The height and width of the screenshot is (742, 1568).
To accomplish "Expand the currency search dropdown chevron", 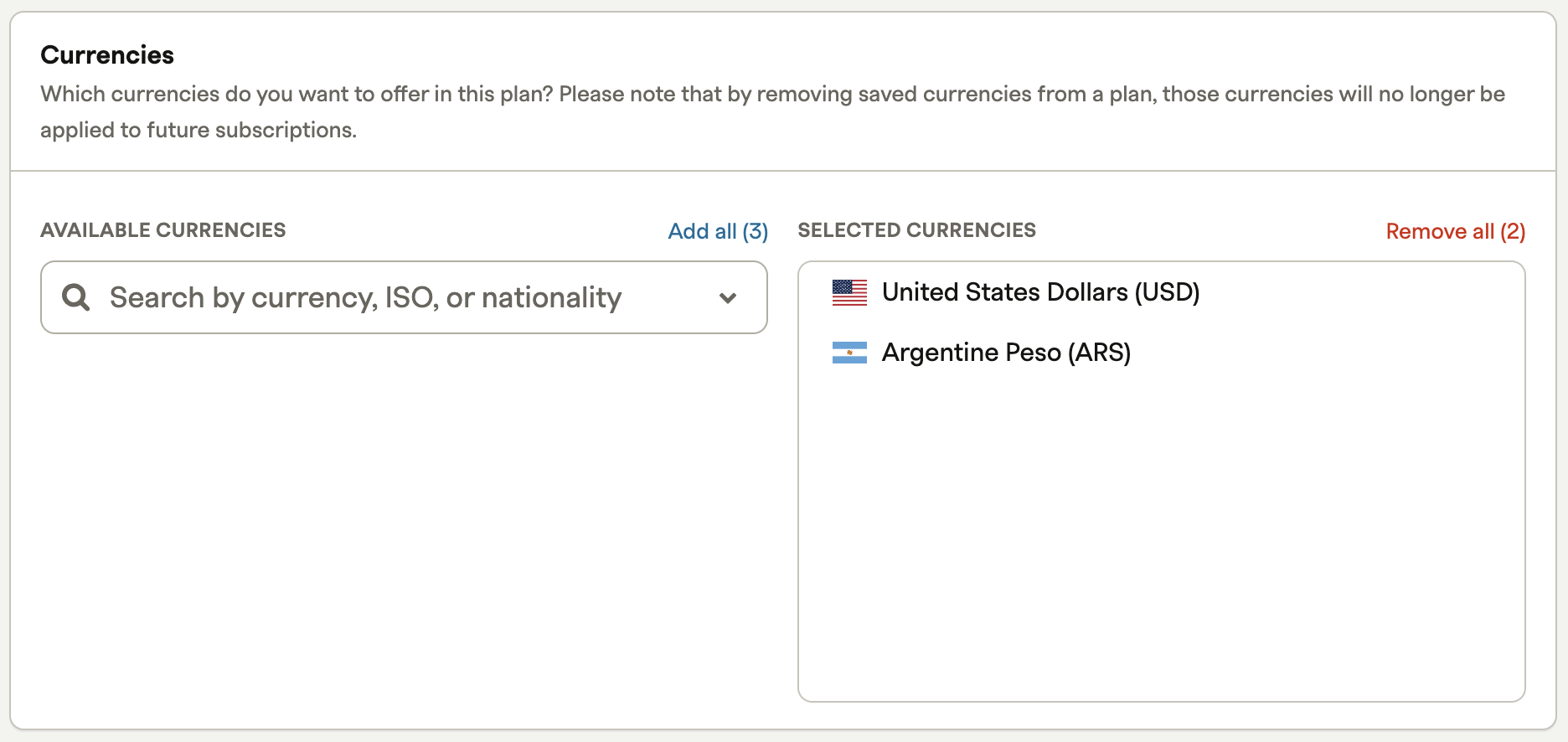I will pyautogui.click(x=728, y=297).
